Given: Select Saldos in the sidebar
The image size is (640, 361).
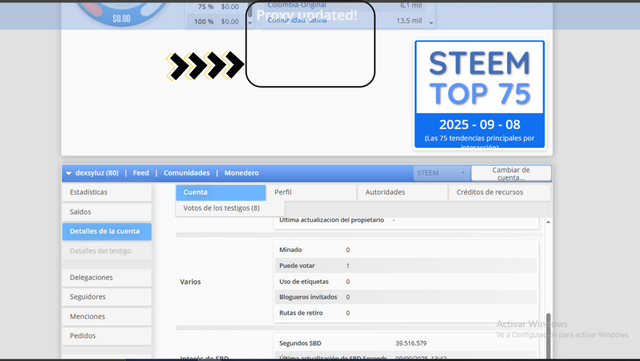Looking at the screenshot, I should coord(107,212).
